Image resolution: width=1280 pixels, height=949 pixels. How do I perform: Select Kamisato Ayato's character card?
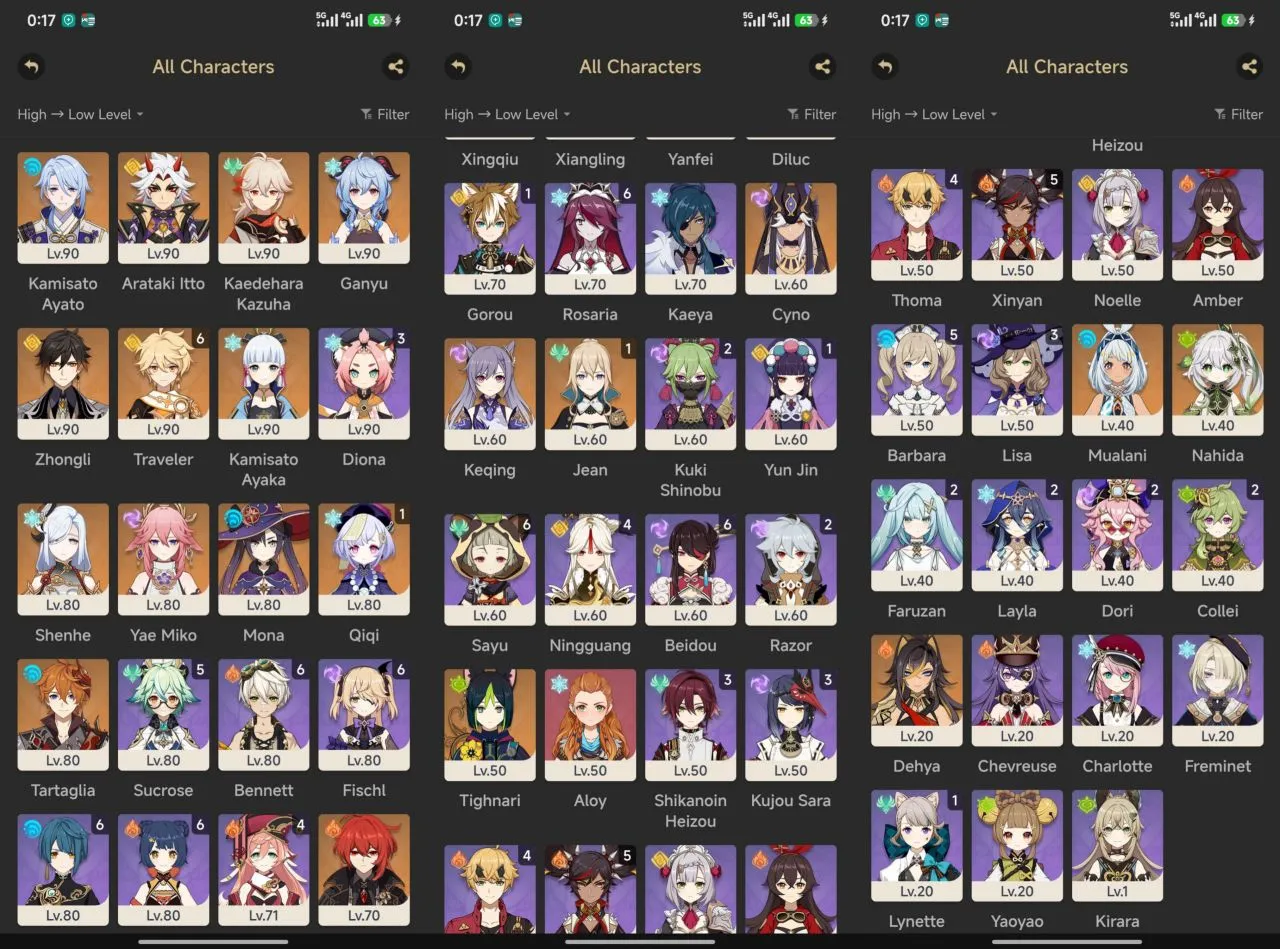pyautogui.click(x=63, y=208)
